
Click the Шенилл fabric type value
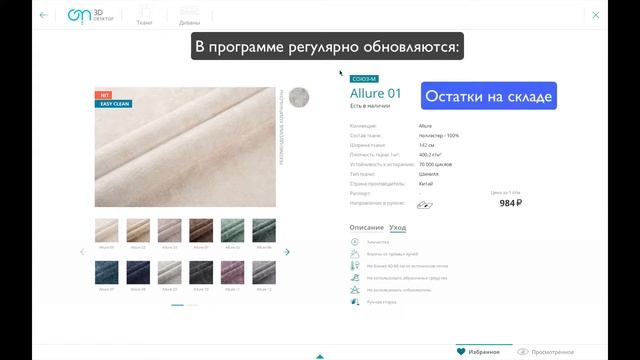[x=429, y=174]
